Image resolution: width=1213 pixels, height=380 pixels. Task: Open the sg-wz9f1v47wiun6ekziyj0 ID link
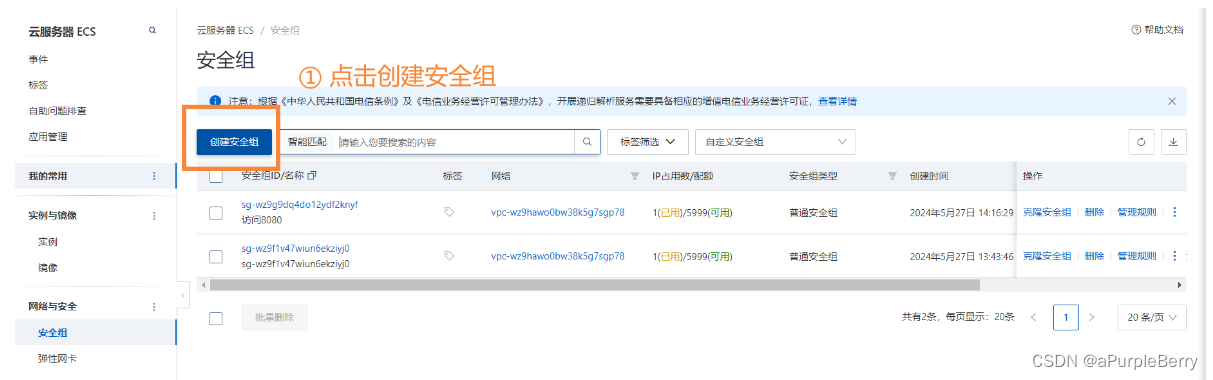pyautogui.click(x=295, y=248)
